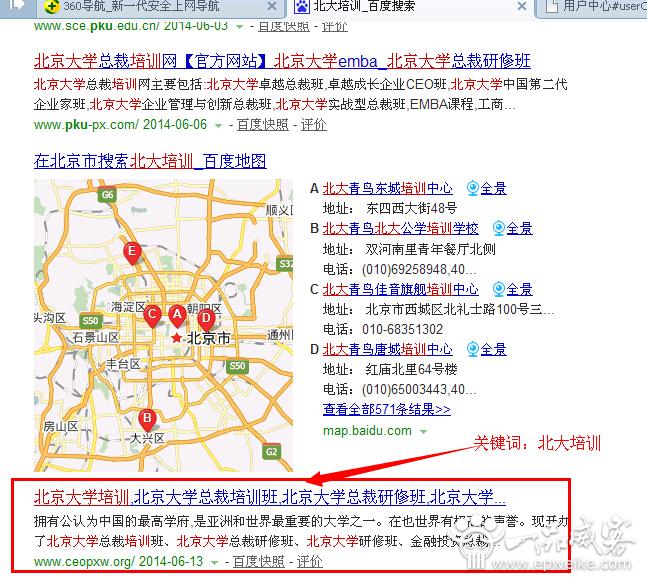Open 北京大学总裁培训网 官方网站 result link
The image size is (647, 584).
point(282,61)
